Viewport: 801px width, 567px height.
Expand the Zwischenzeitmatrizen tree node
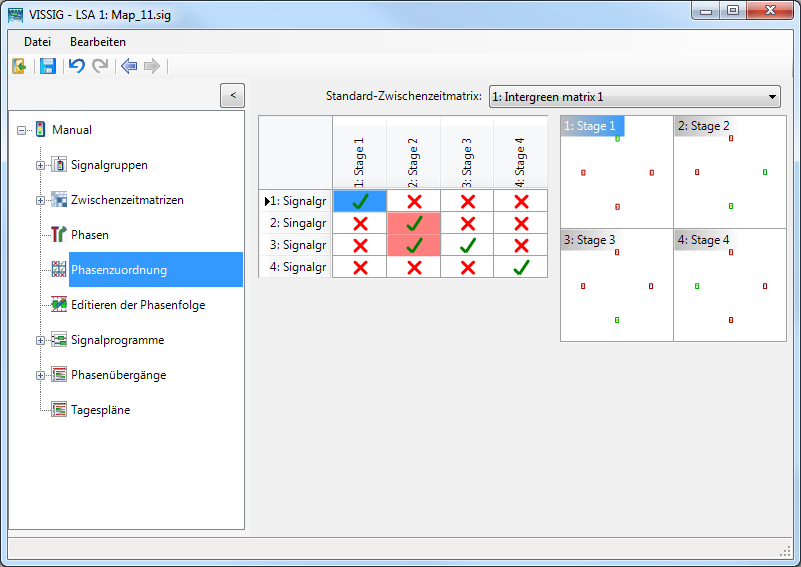tap(41, 200)
